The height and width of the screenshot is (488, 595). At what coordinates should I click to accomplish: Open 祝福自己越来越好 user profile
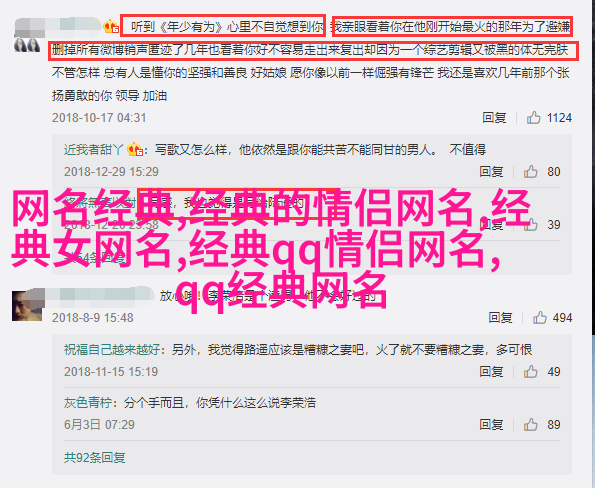tap(112, 349)
